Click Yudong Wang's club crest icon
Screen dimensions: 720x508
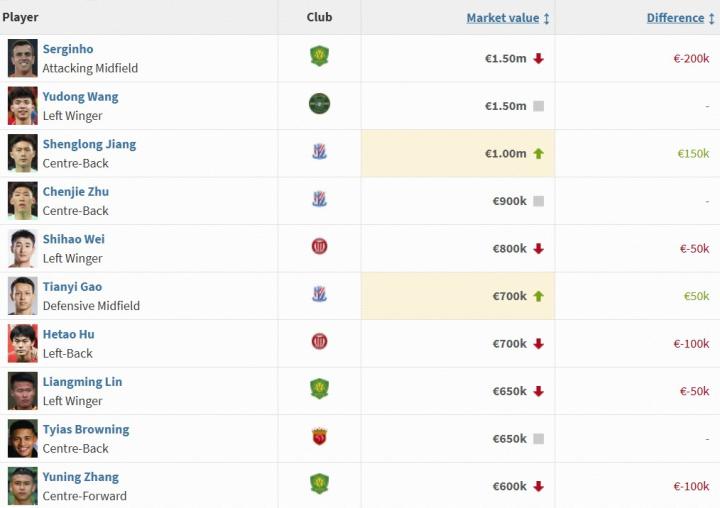(x=319, y=104)
